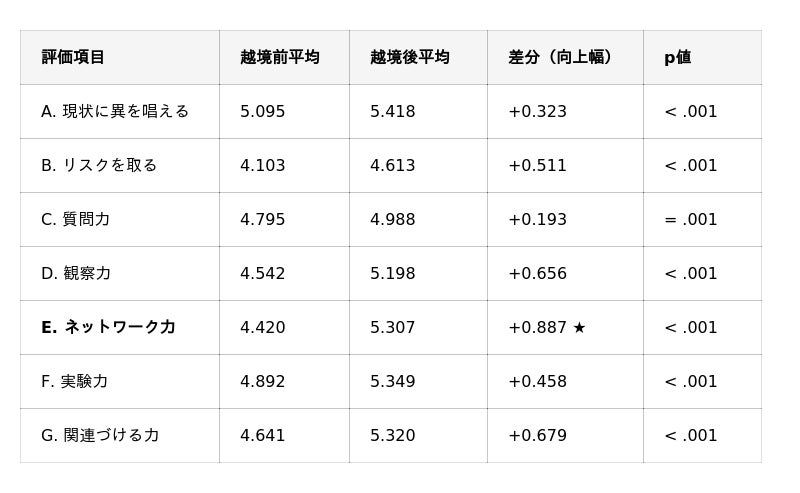Select the row label A. 現状に異を唱える
This screenshot has width=800, height=493.
(115, 112)
